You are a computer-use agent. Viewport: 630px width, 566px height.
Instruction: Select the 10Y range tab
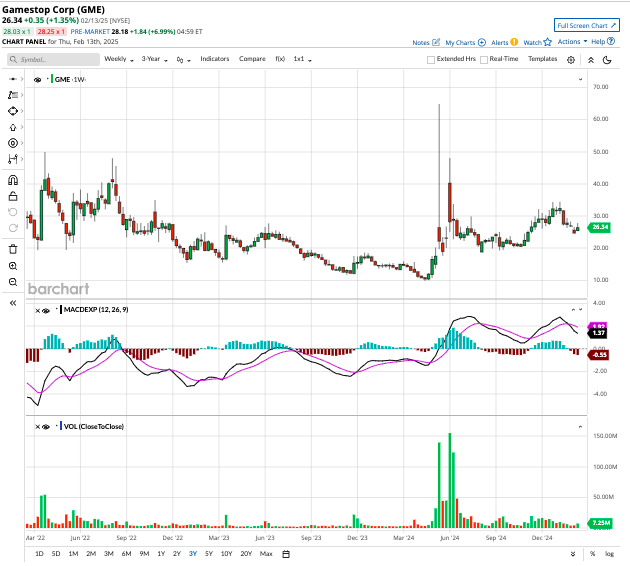[x=227, y=554]
